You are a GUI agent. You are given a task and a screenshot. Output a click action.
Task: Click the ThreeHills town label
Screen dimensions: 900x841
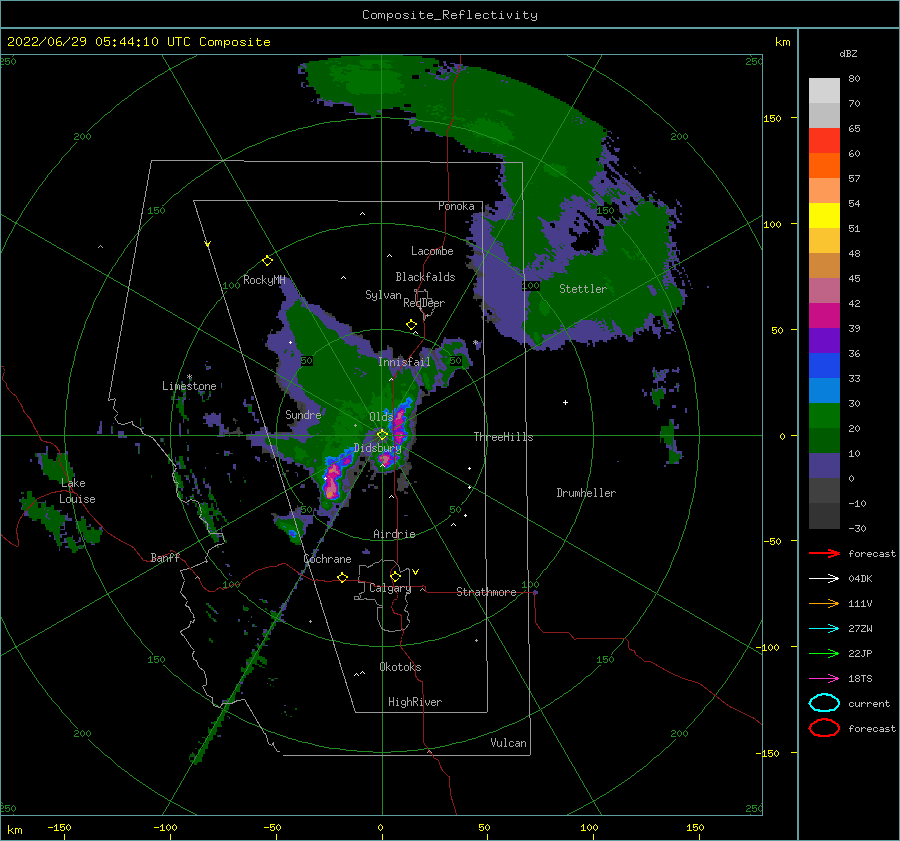point(503,437)
